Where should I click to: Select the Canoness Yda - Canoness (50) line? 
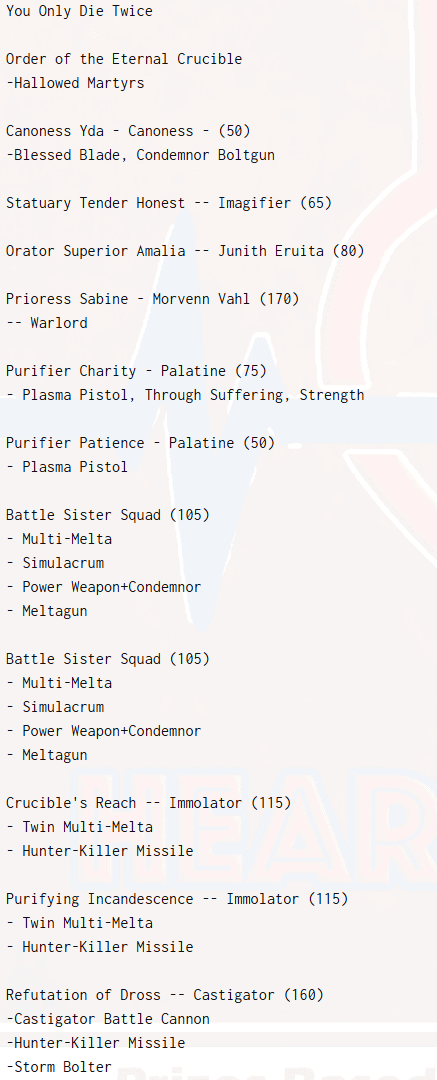128,131
